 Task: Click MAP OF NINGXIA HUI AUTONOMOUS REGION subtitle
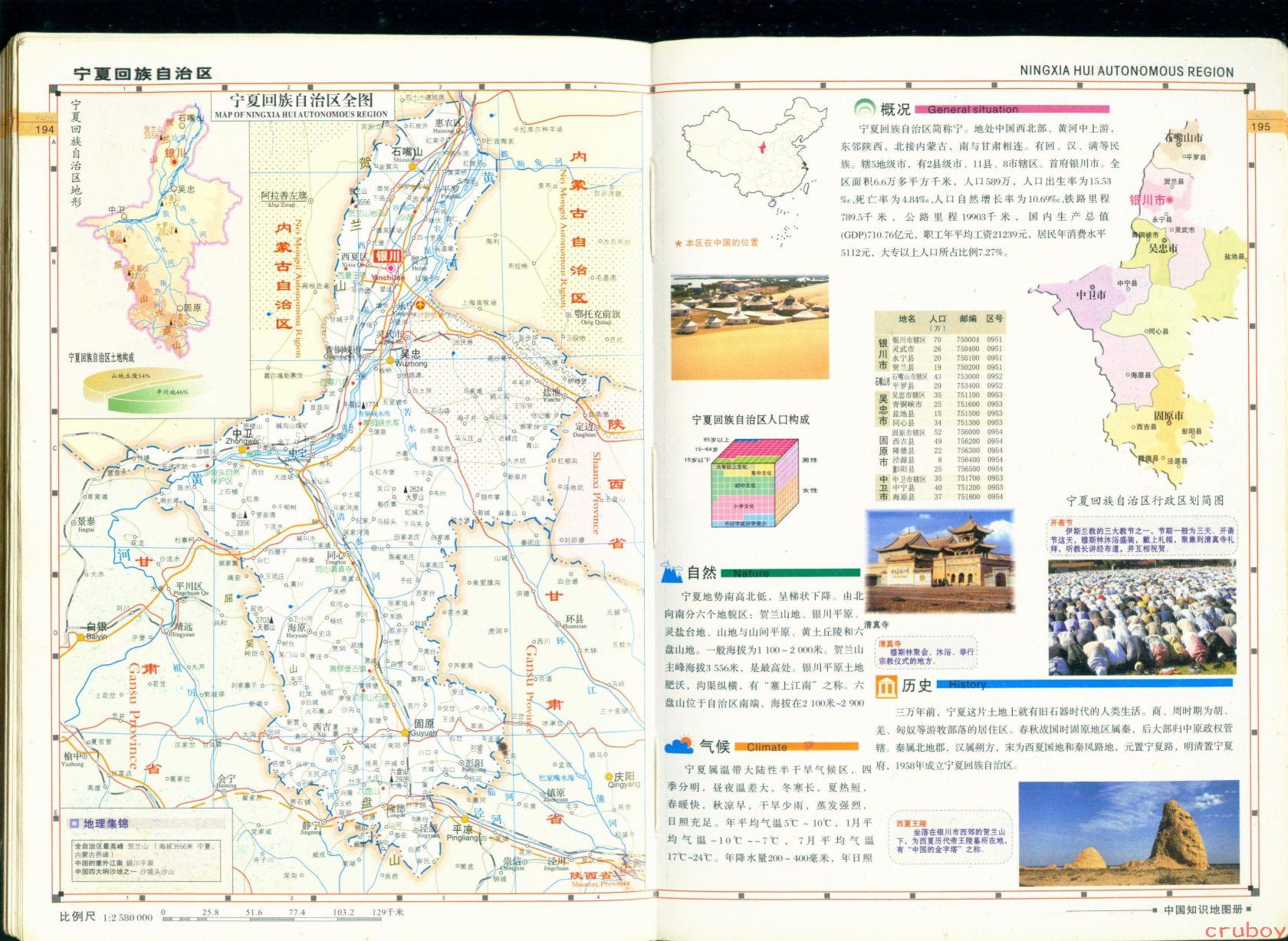[x=301, y=114]
